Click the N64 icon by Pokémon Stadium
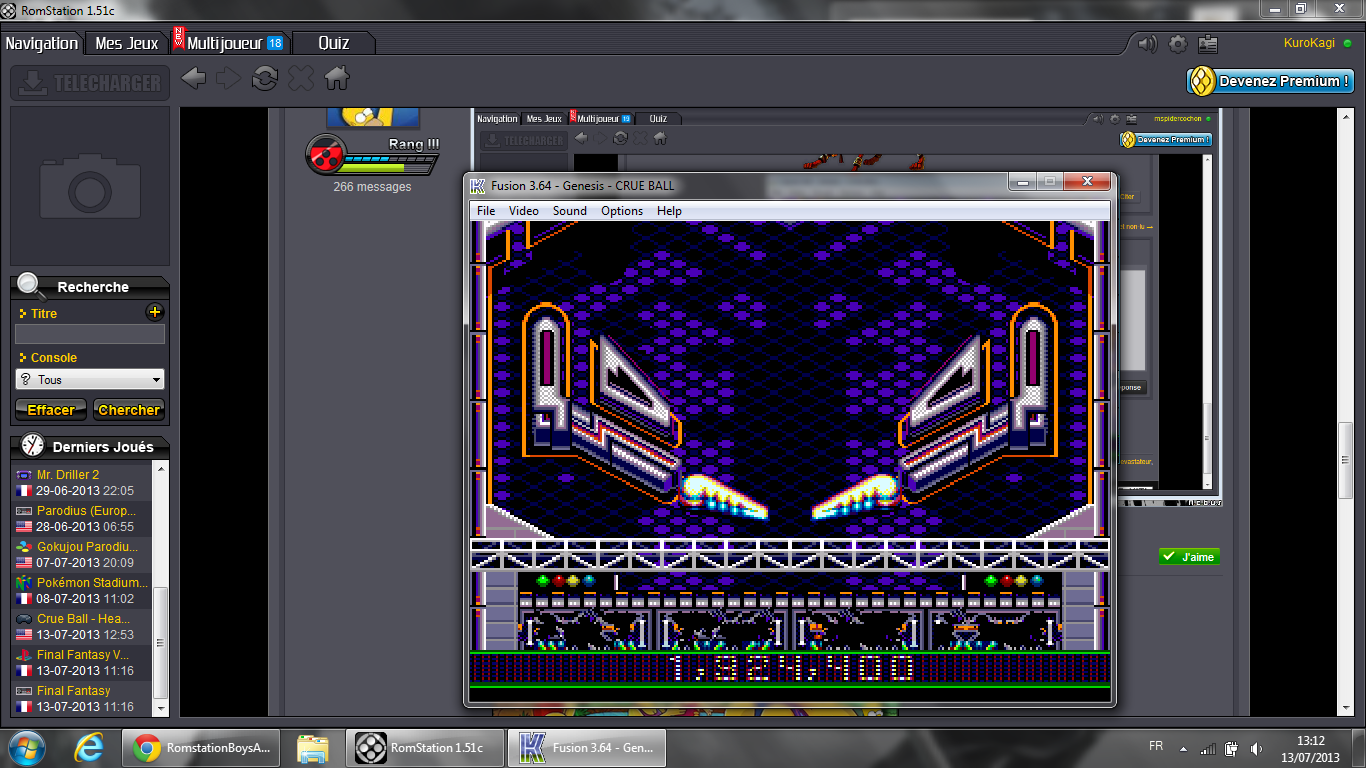 (x=24, y=582)
